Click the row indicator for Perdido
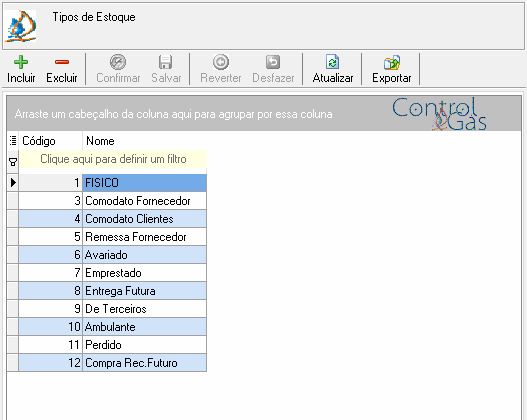 (x=13, y=345)
